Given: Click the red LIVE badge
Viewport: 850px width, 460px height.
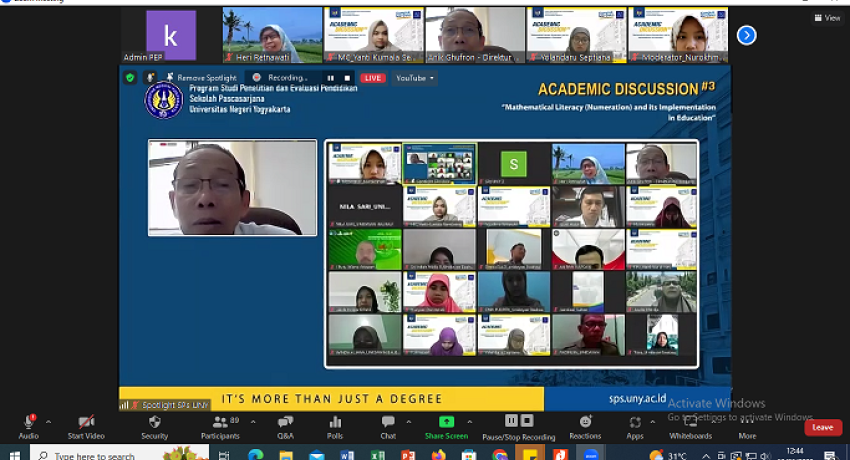Looking at the screenshot, I should coord(372,78).
